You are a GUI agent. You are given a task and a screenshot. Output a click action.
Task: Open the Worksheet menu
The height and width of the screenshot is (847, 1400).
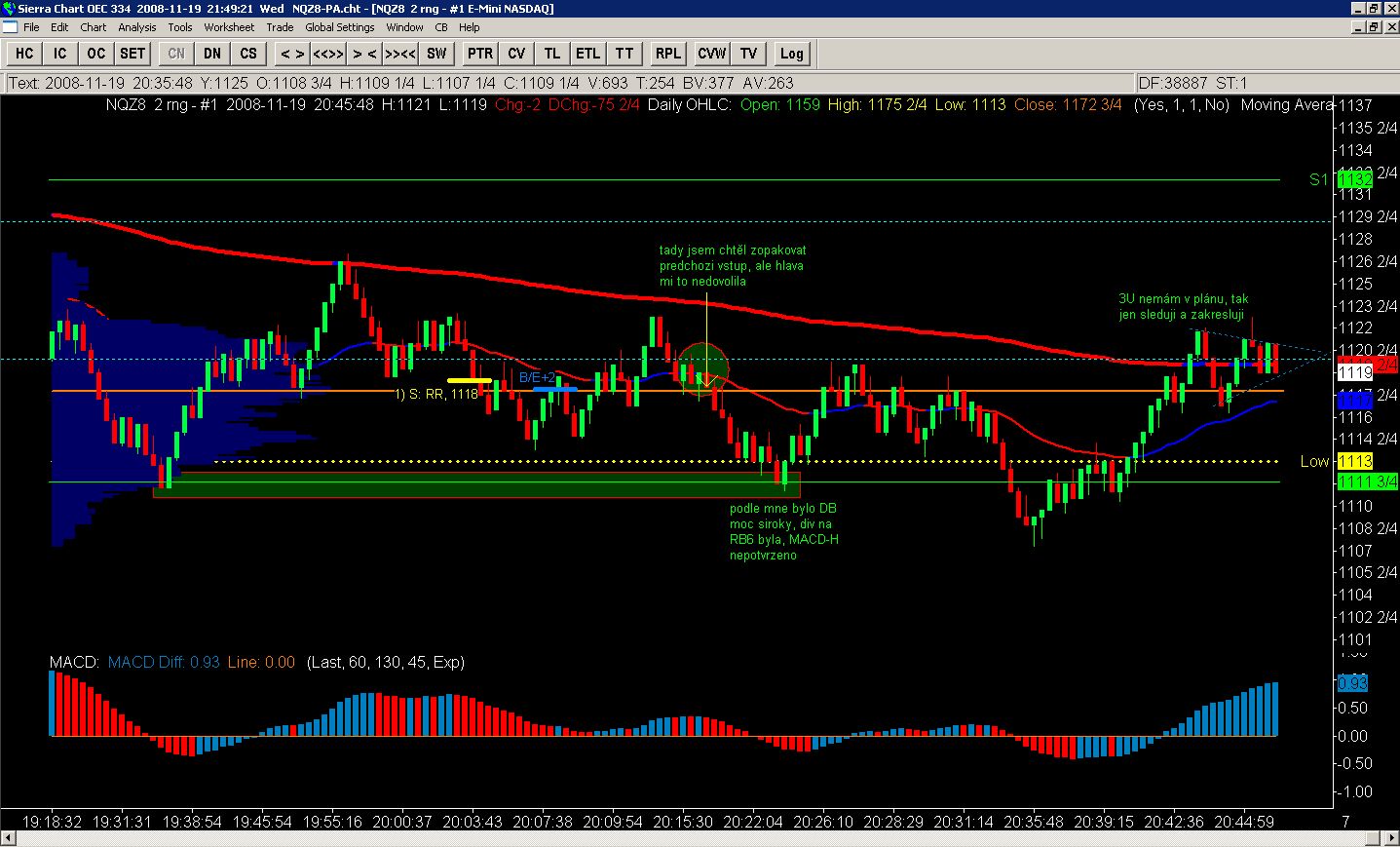[x=229, y=27]
